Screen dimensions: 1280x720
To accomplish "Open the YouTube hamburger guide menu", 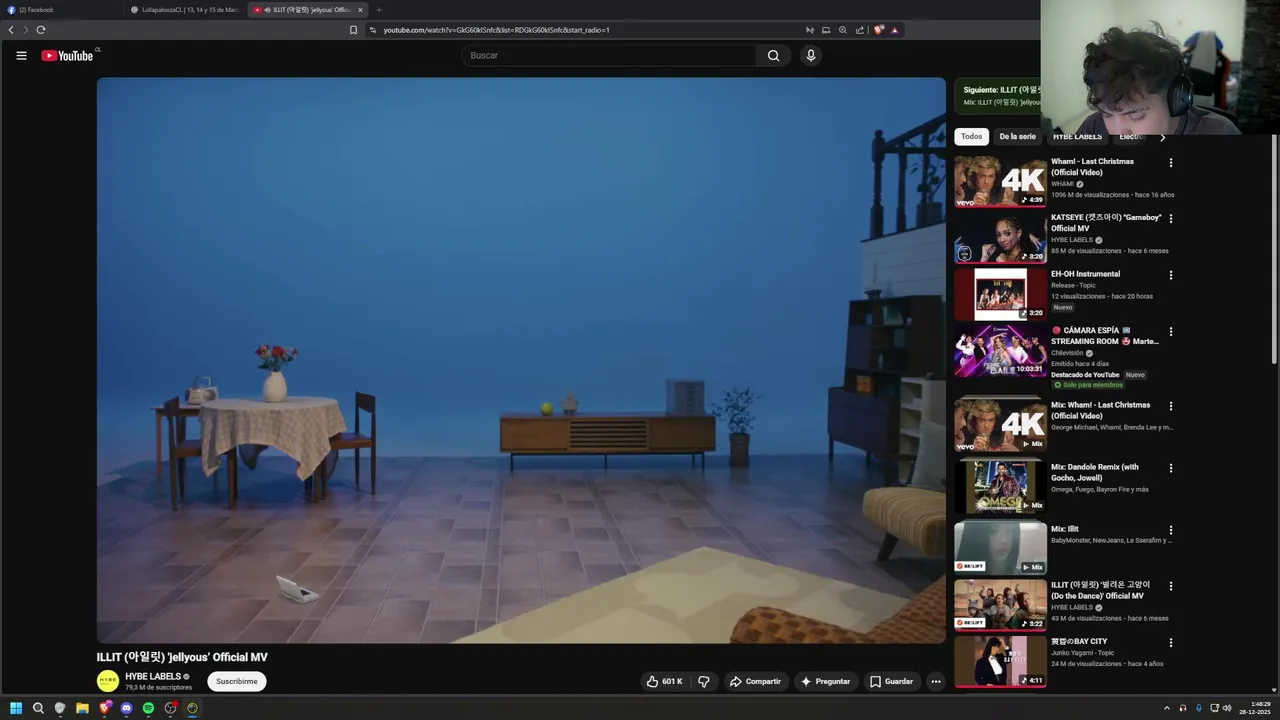I will pos(21,56).
